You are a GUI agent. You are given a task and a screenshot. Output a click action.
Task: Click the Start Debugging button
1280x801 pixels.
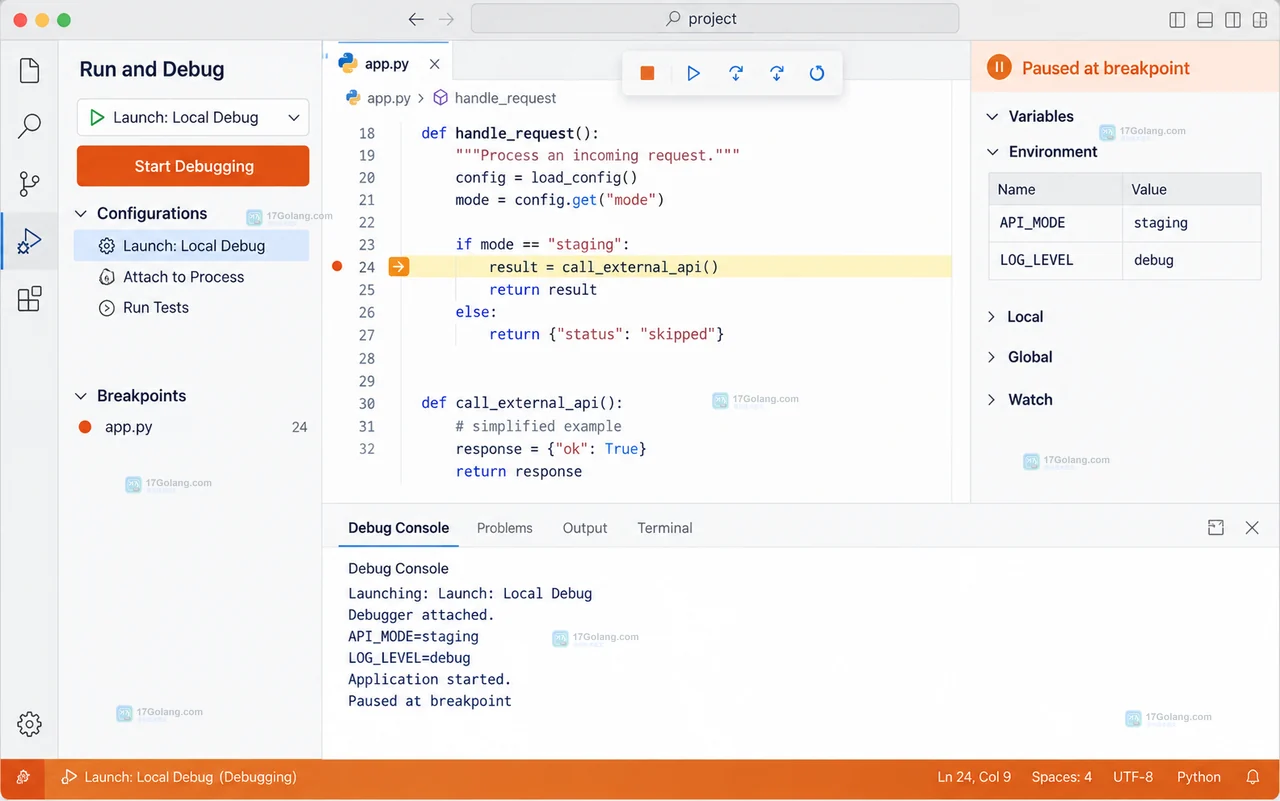tap(193, 166)
